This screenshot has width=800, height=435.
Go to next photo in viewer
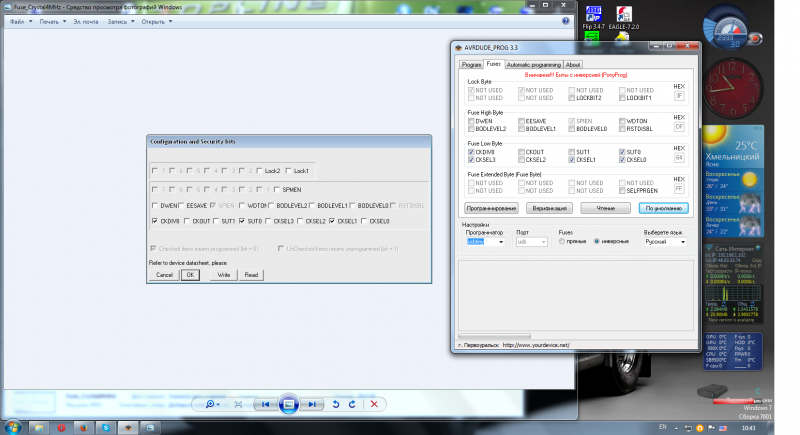pyautogui.click(x=313, y=404)
